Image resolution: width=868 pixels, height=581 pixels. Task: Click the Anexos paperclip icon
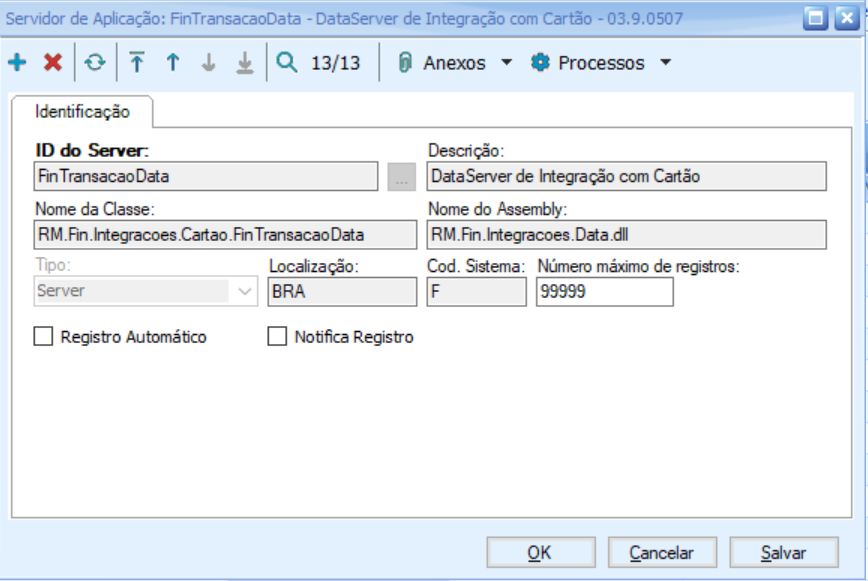coord(405,63)
